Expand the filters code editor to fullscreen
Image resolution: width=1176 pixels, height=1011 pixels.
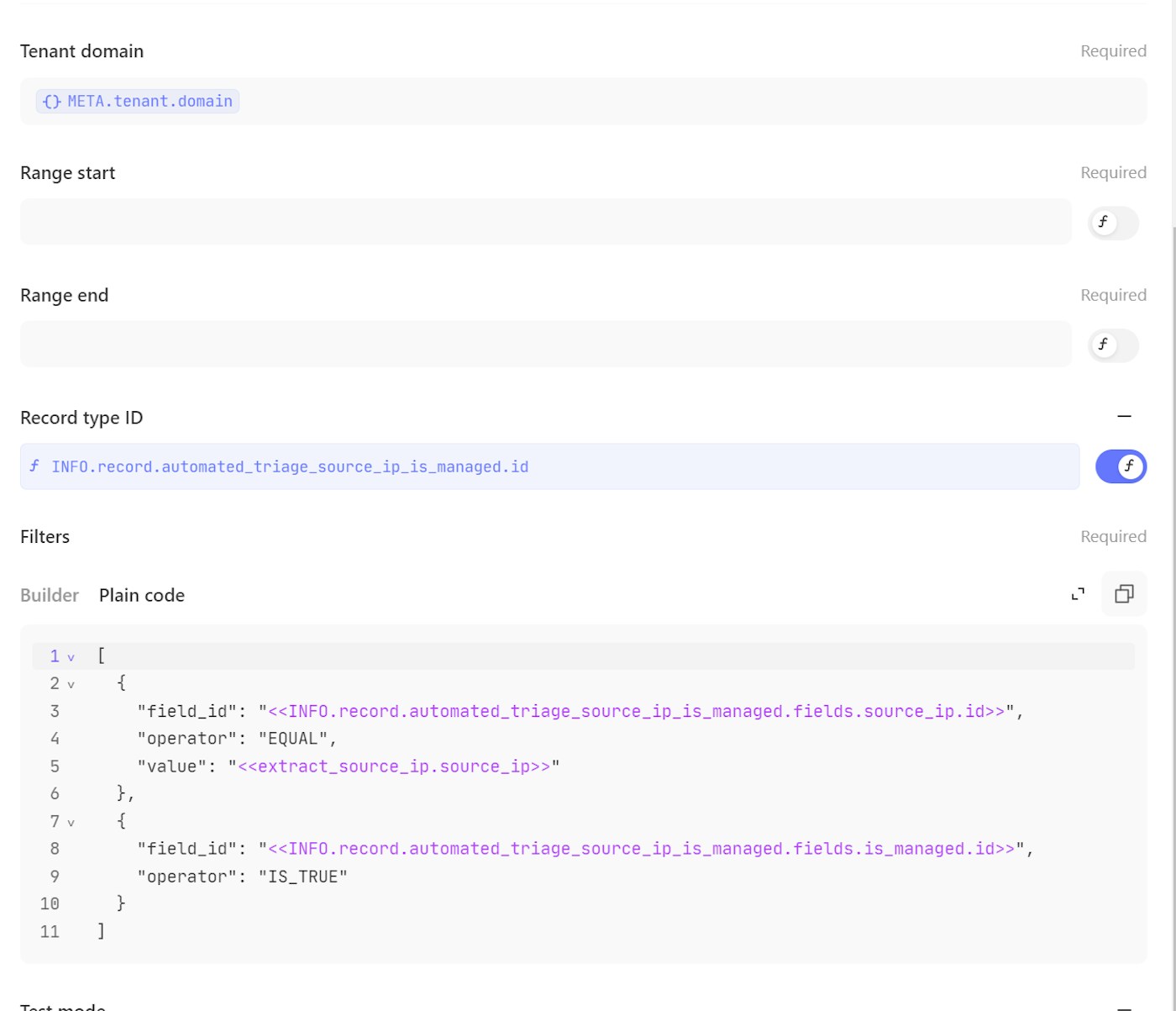tap(1078, 595)
